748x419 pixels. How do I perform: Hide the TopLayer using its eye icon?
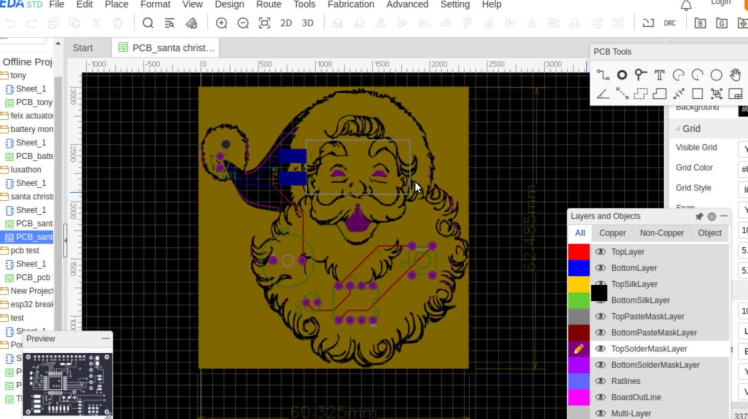(600, 252)
